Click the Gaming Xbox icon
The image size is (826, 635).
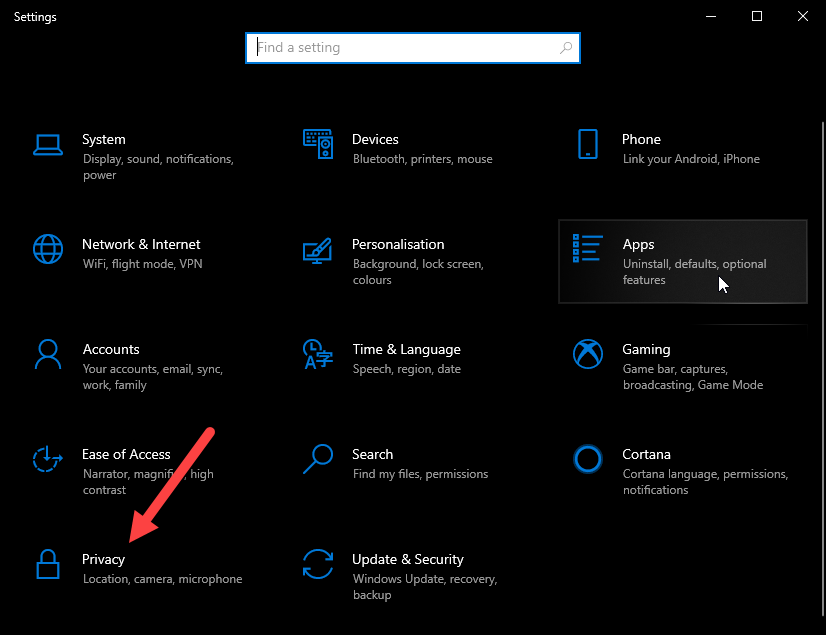(588, 354)
